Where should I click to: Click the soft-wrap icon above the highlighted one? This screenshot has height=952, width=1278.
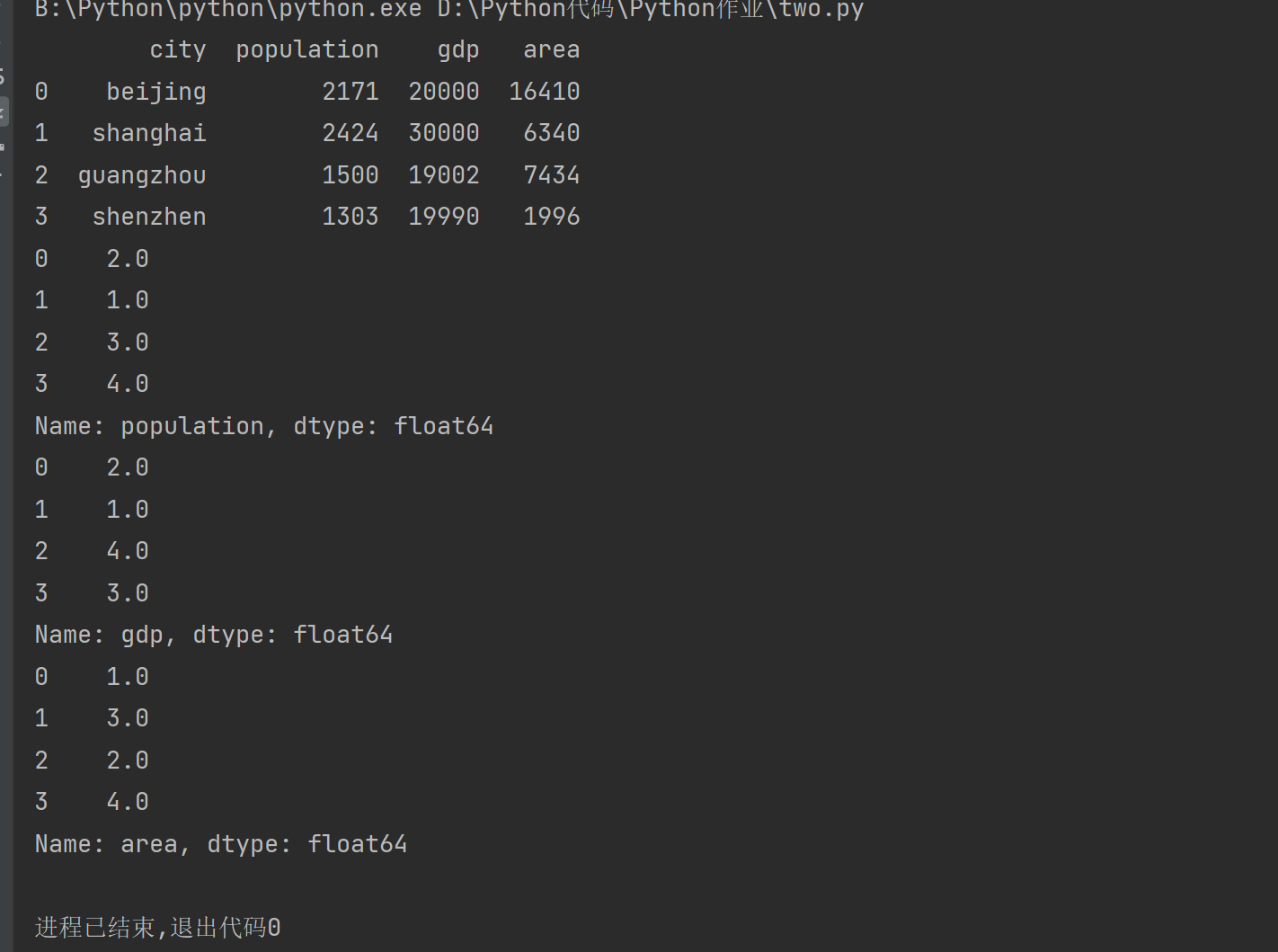[x=3, y=77]
